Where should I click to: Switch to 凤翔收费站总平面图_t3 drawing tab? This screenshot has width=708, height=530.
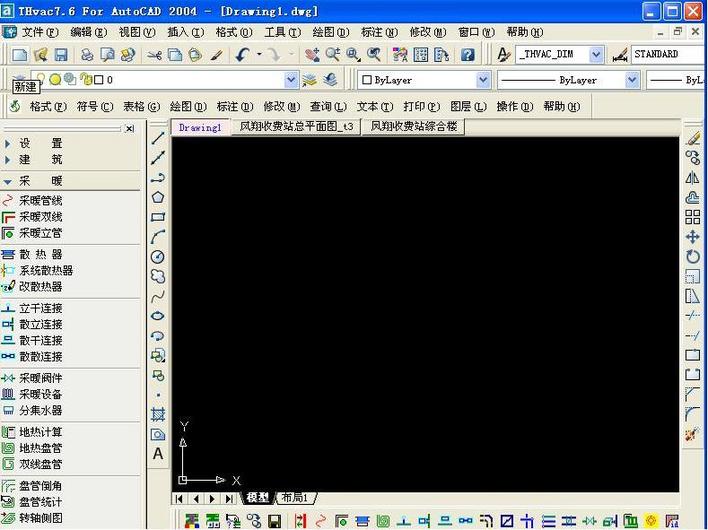tap(296, 126)
